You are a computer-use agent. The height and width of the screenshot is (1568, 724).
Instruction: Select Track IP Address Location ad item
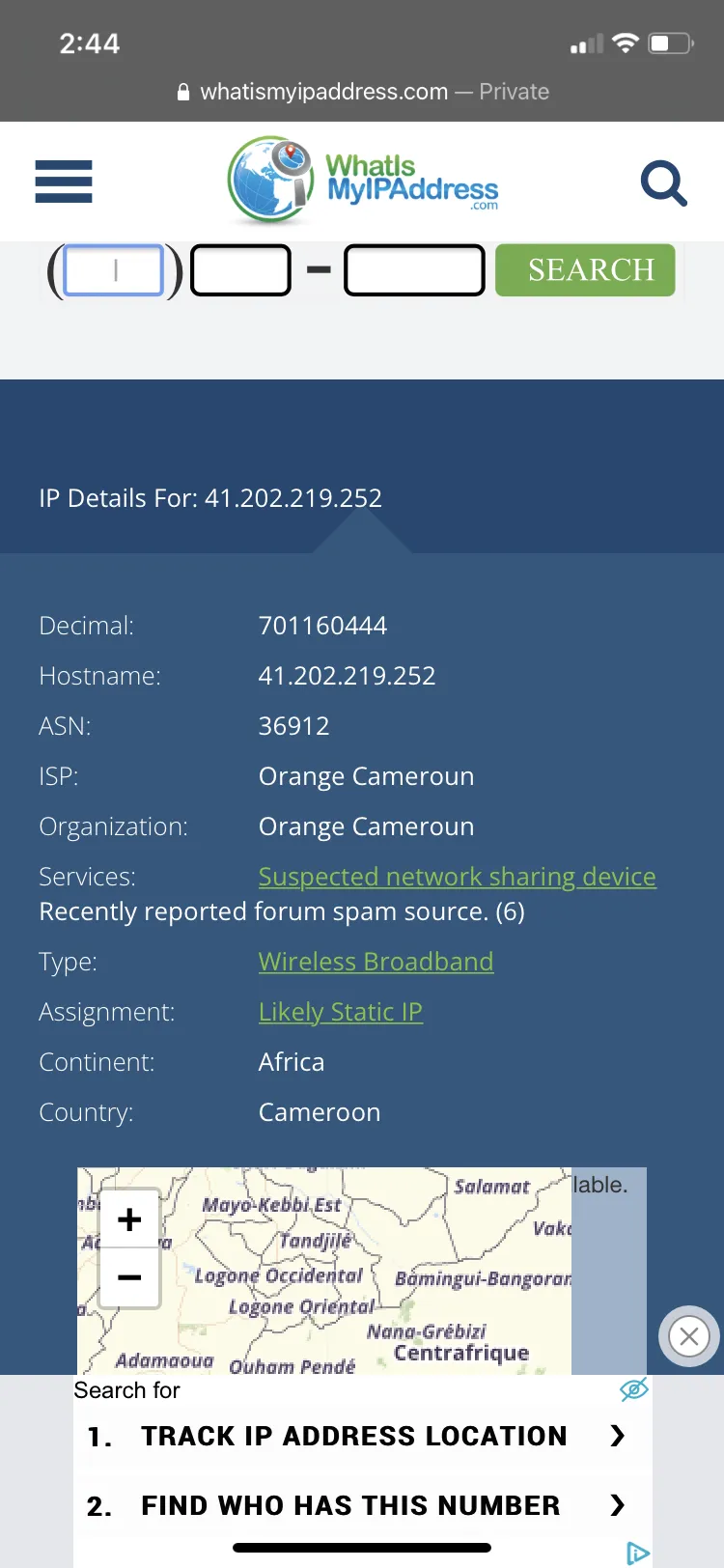pyautogui.click(x=354, y=1436)
